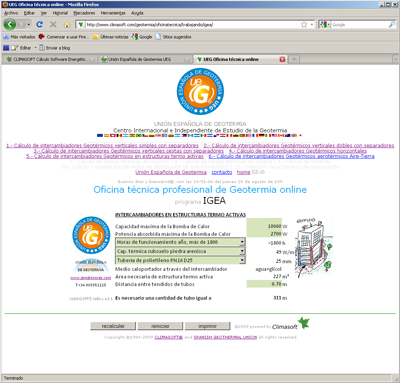Click the Google search engine icon
This screenshot has height=383, width=400.
click(x=323, y=25)
